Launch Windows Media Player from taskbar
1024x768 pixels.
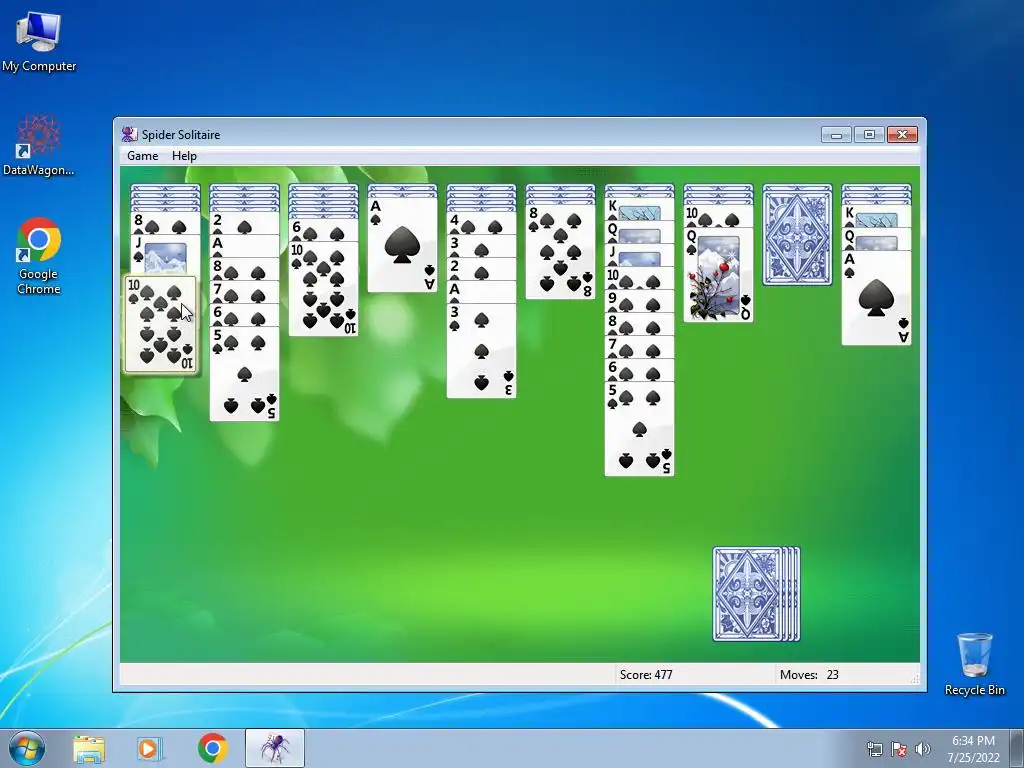pyautogui.click(x=150, y=748)
